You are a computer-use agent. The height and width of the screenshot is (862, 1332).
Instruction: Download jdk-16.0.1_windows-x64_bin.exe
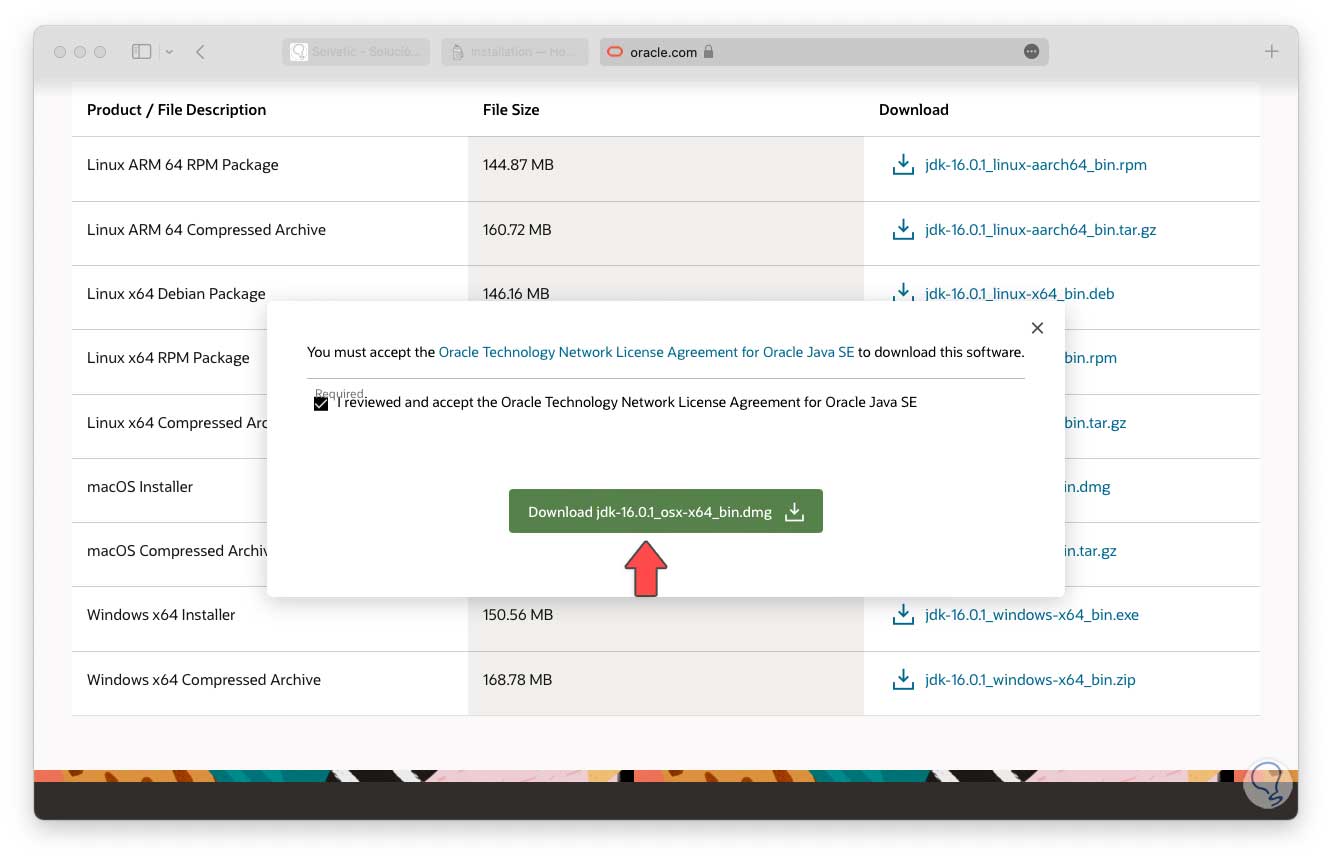1032,615
